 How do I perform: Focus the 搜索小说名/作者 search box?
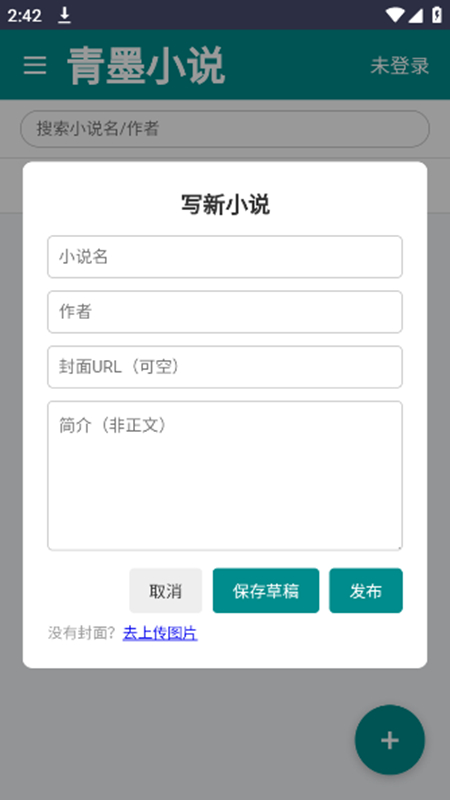225,129
